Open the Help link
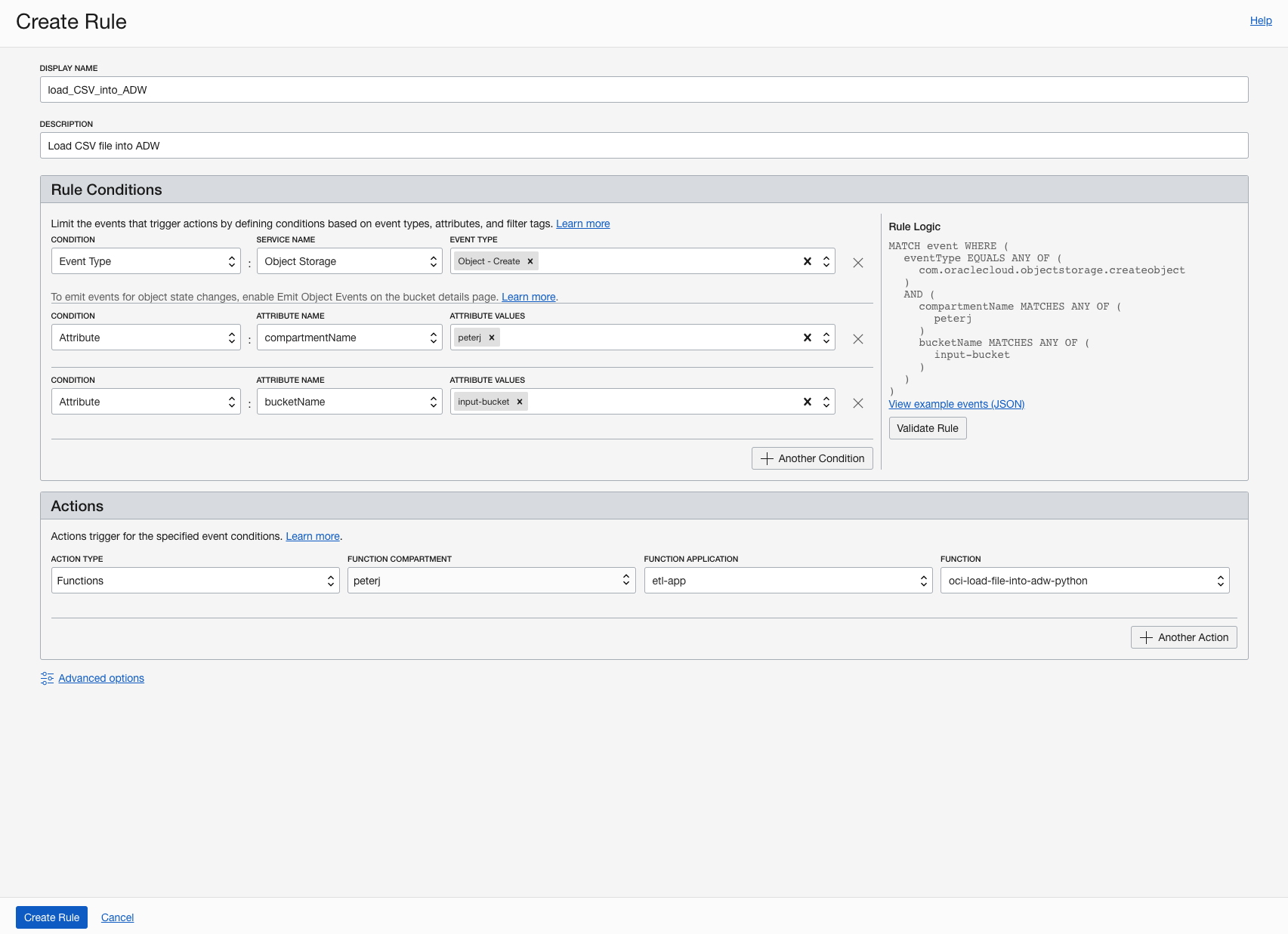Viewport: 1288px width, 934px height. [1261, 20]
